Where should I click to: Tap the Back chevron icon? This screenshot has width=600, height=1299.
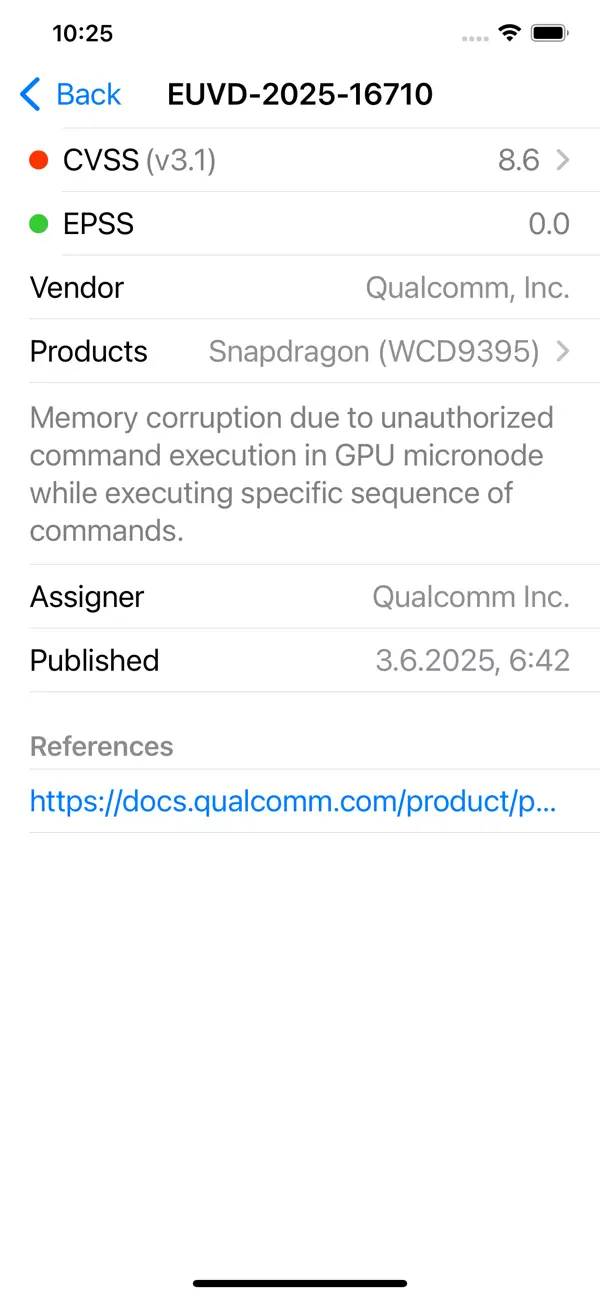coord(31,95)
